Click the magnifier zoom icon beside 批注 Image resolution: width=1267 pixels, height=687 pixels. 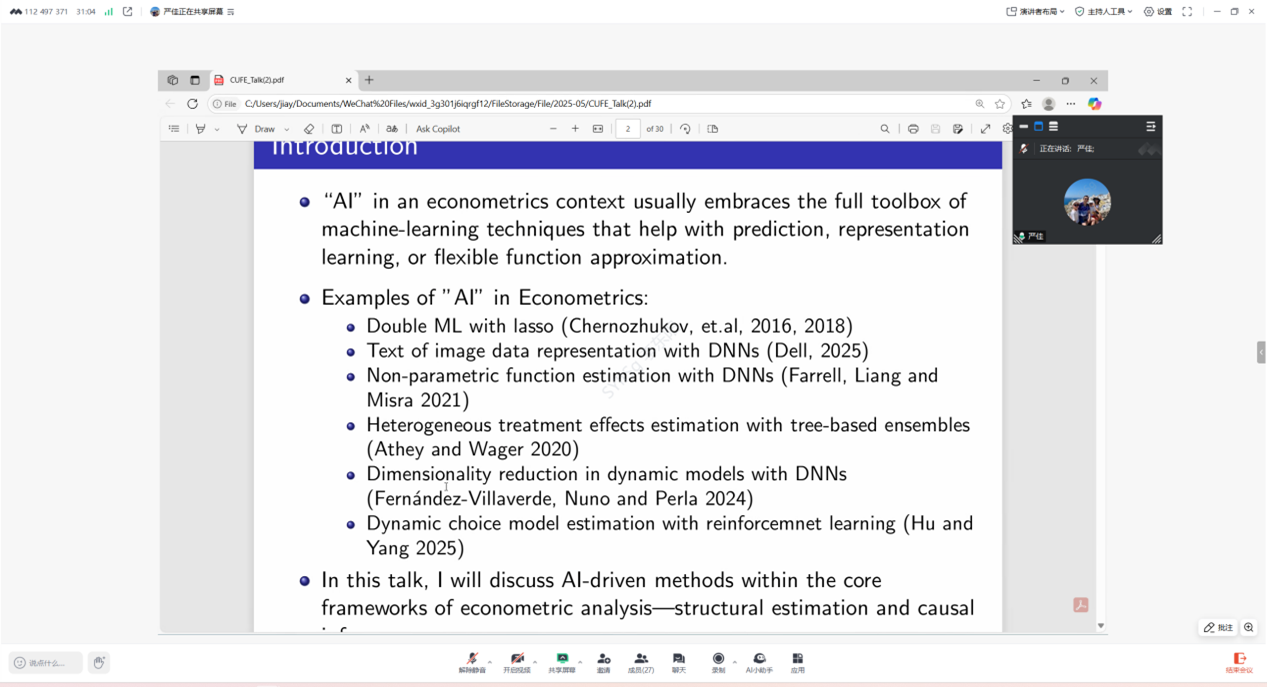click(x=1249, y=627)
